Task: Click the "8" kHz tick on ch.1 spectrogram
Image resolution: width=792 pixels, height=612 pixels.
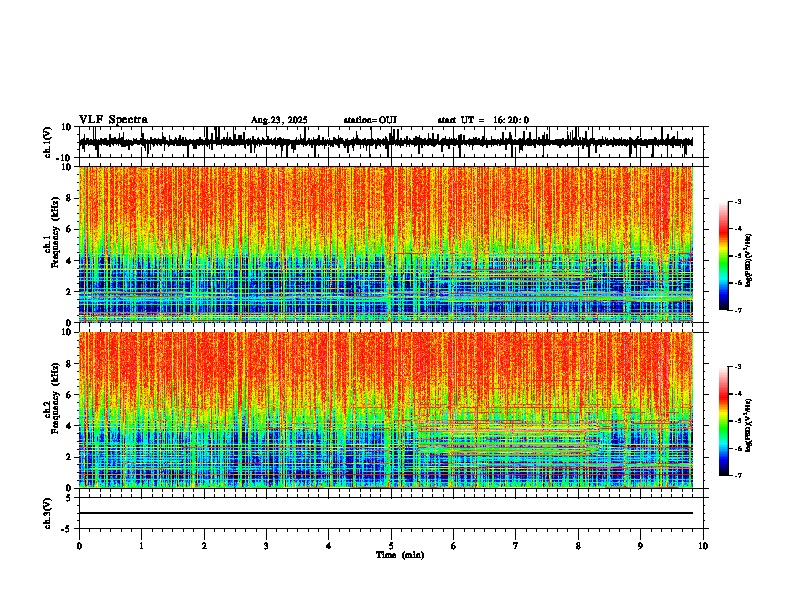Action: [x=70, y=198]
